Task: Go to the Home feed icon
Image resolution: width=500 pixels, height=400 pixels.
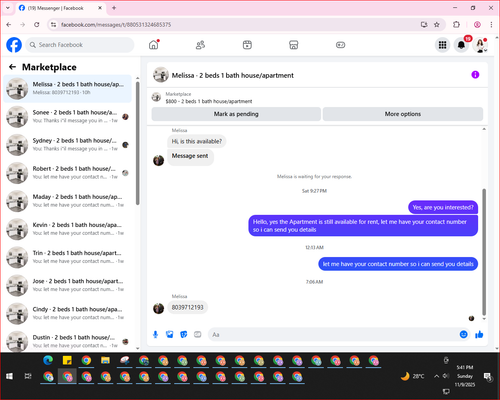Action: [154, 45]
